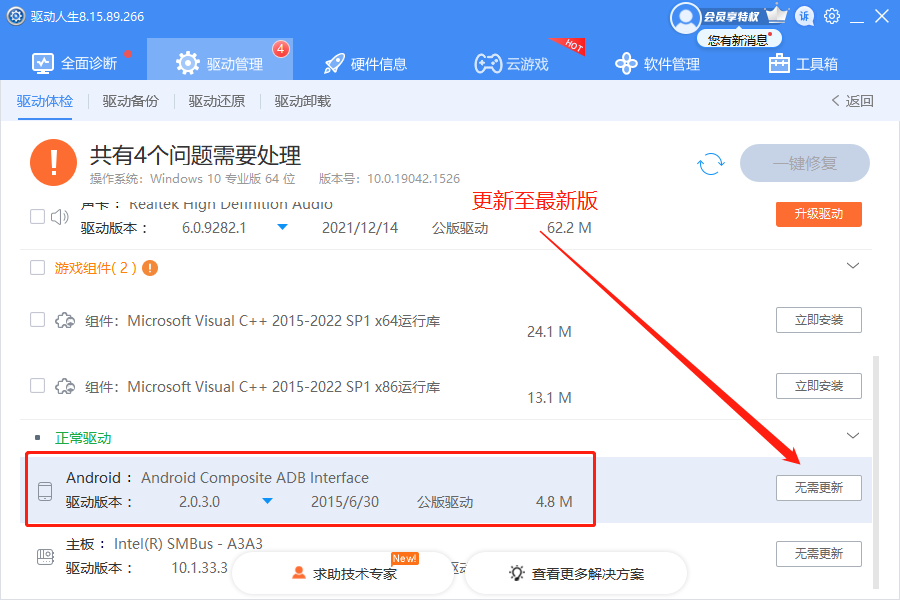Collapse the 游戏组件 section
Image resolution: width=900 pixels, height=600 pixels.
tap(853, 265)
